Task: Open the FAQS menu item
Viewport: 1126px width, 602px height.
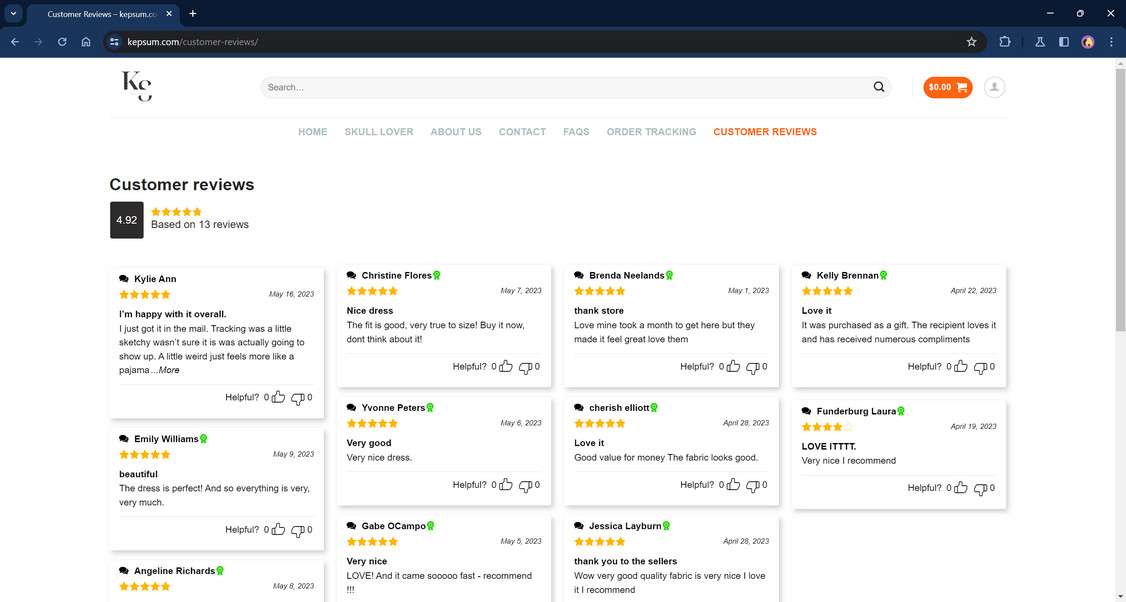Action: [576, 132]
